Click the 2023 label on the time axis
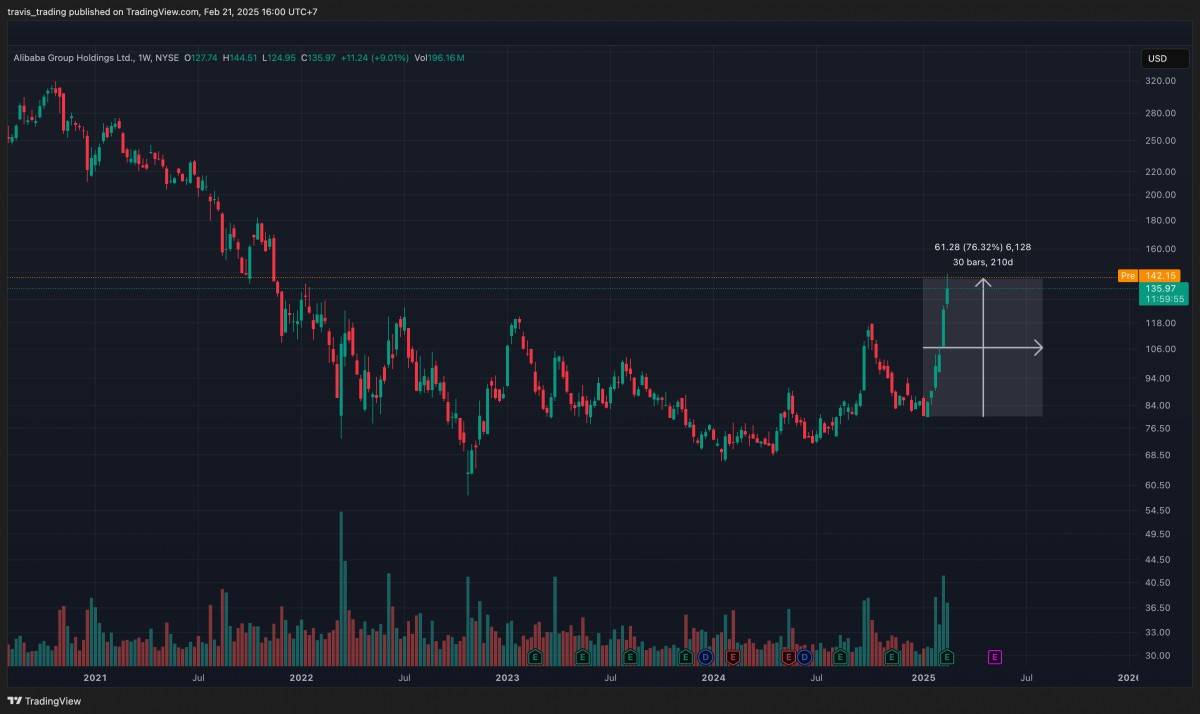1200x714 pixels. click(x=507, y=678)
